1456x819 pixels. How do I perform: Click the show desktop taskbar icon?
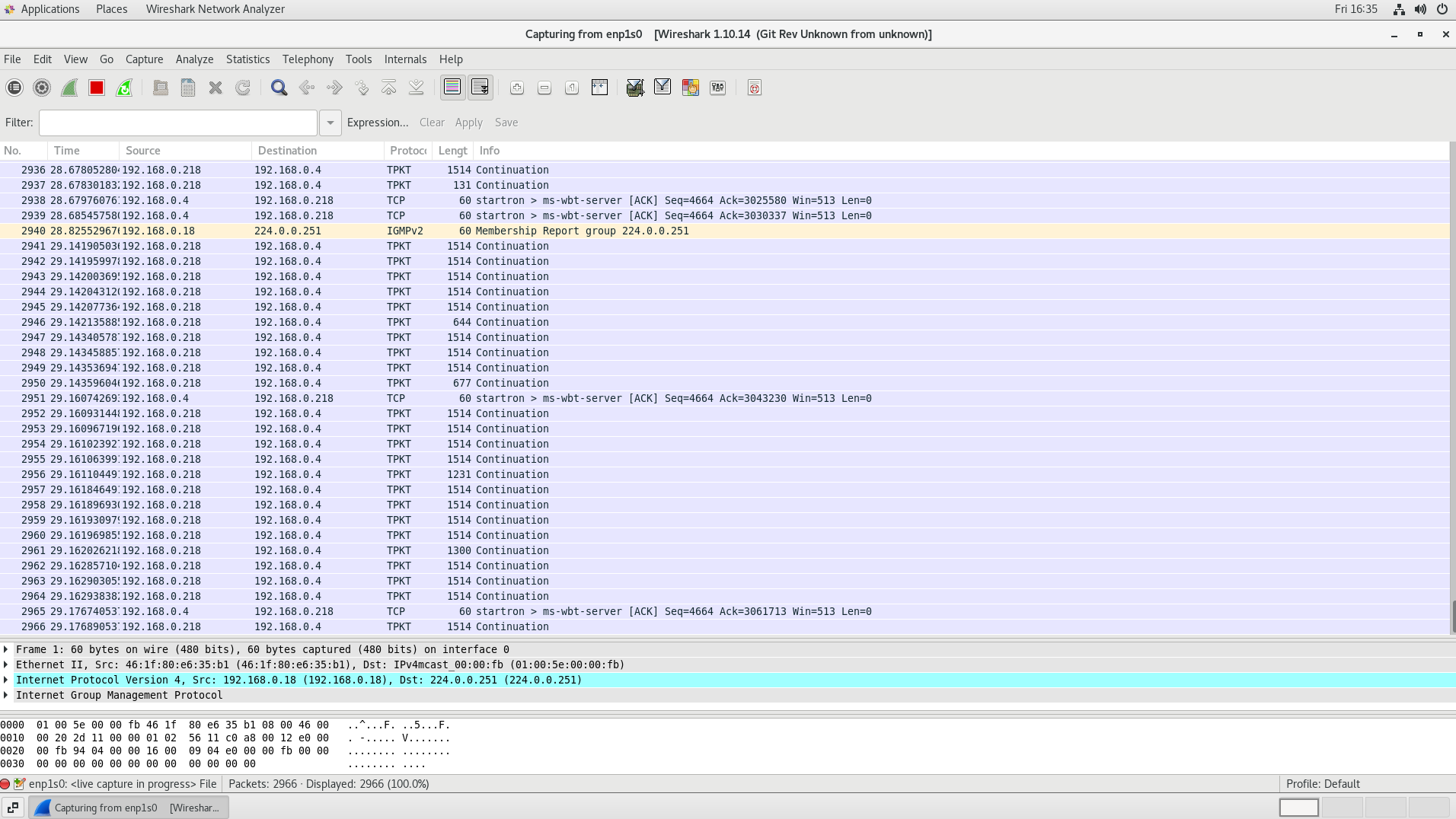(x=13, y=808)
